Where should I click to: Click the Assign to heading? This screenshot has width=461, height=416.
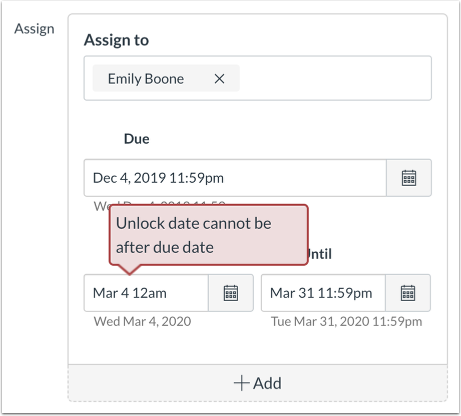[x=116, y=40]
